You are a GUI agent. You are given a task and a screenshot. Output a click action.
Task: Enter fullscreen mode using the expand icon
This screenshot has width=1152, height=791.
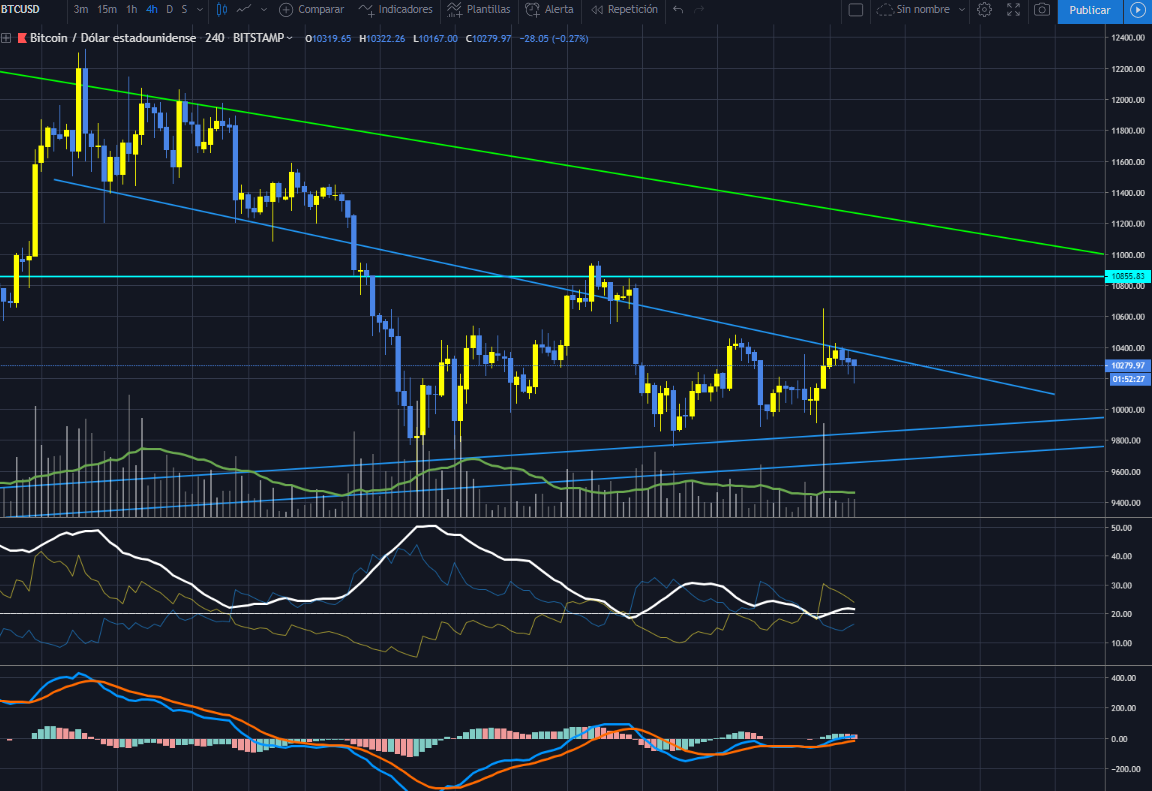(x=1013, y=10)
